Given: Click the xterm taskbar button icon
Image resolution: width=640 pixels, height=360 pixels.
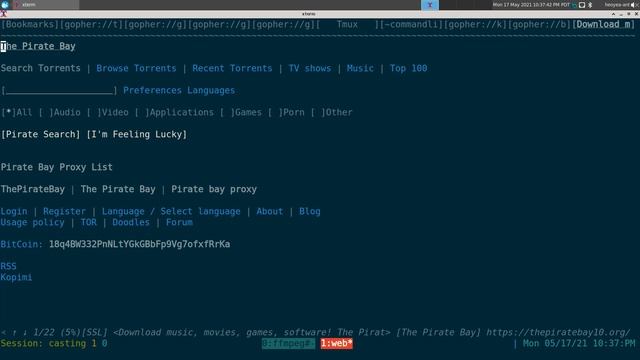Looking at the screenshot, I should click(x=18, y=4).
